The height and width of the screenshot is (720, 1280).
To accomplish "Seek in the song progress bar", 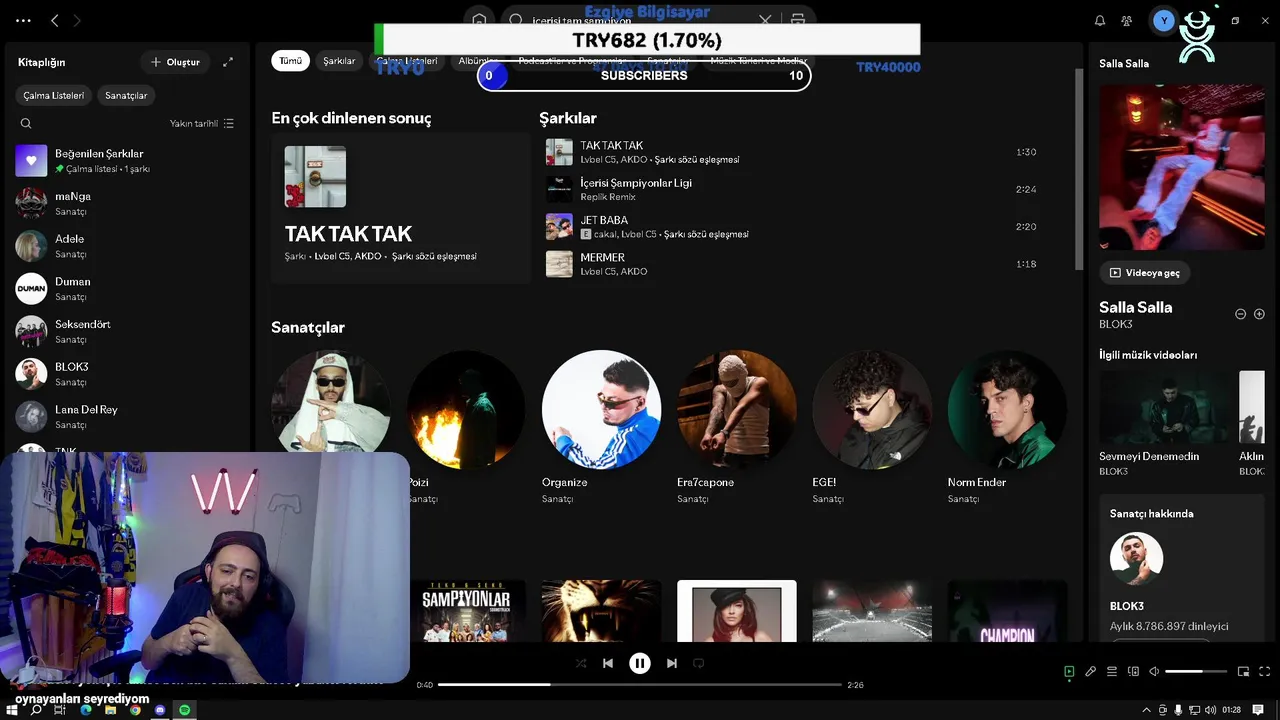I will point(640,685).
